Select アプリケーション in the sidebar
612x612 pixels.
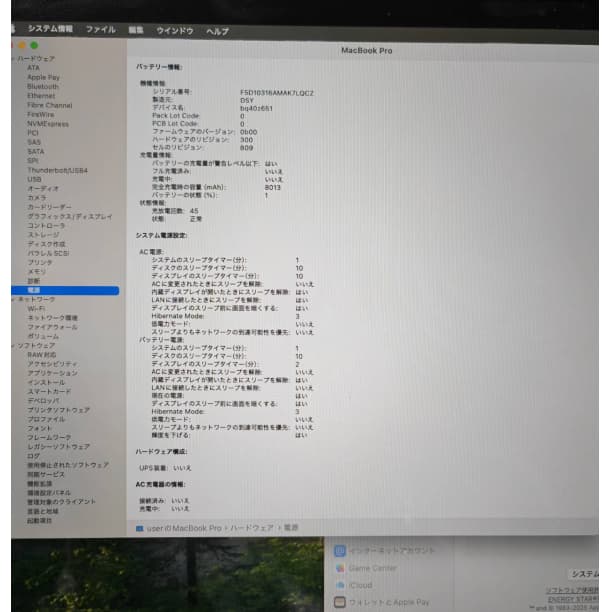tap(52, 374)
